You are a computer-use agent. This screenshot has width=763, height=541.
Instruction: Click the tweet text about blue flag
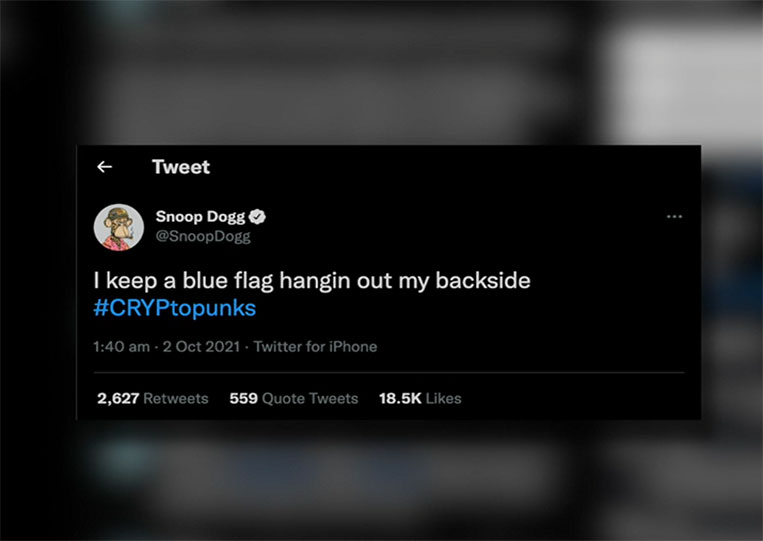coord(312,281)
